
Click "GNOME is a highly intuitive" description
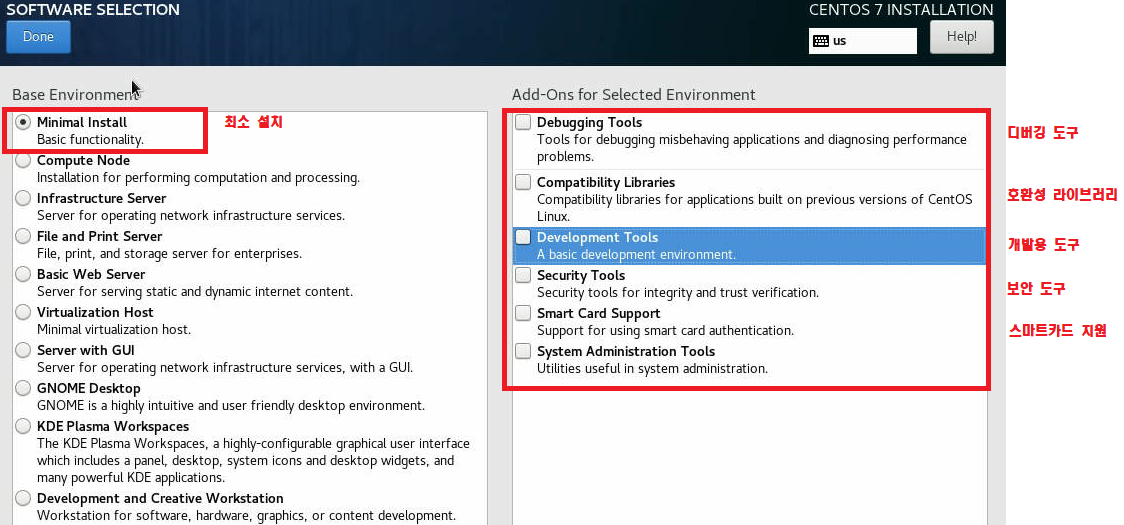pos(231,406)
